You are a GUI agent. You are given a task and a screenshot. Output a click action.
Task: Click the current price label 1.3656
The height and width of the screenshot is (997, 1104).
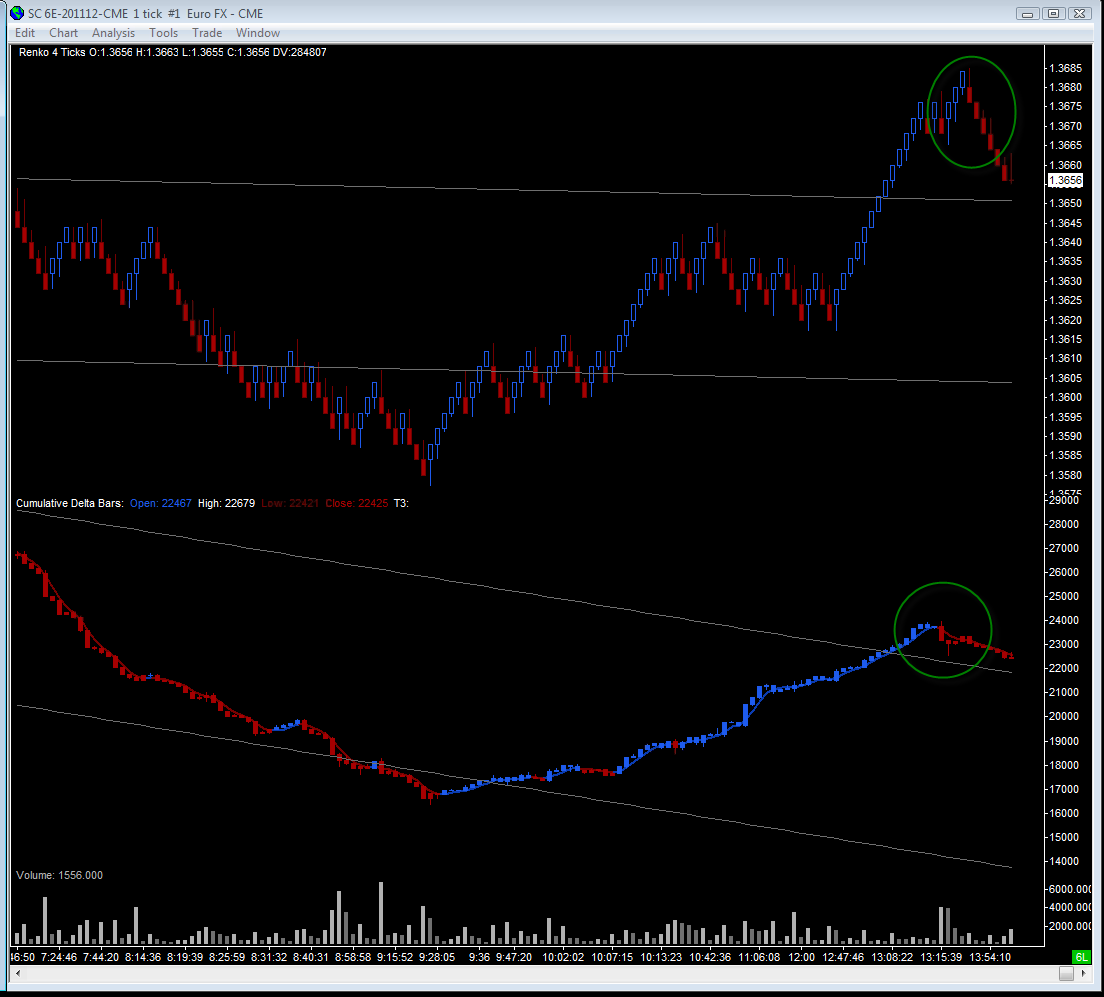click(1065, 180)
